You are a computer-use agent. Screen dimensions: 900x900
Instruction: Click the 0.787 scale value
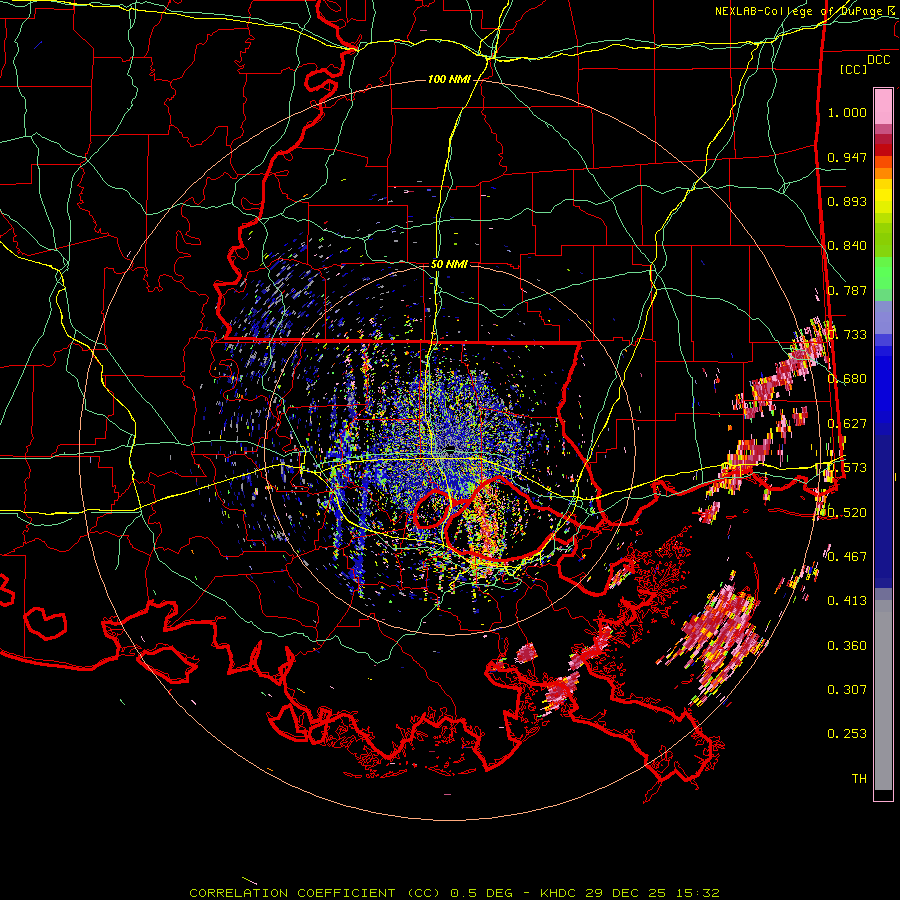pyautogui.click(x=847, y=290)
